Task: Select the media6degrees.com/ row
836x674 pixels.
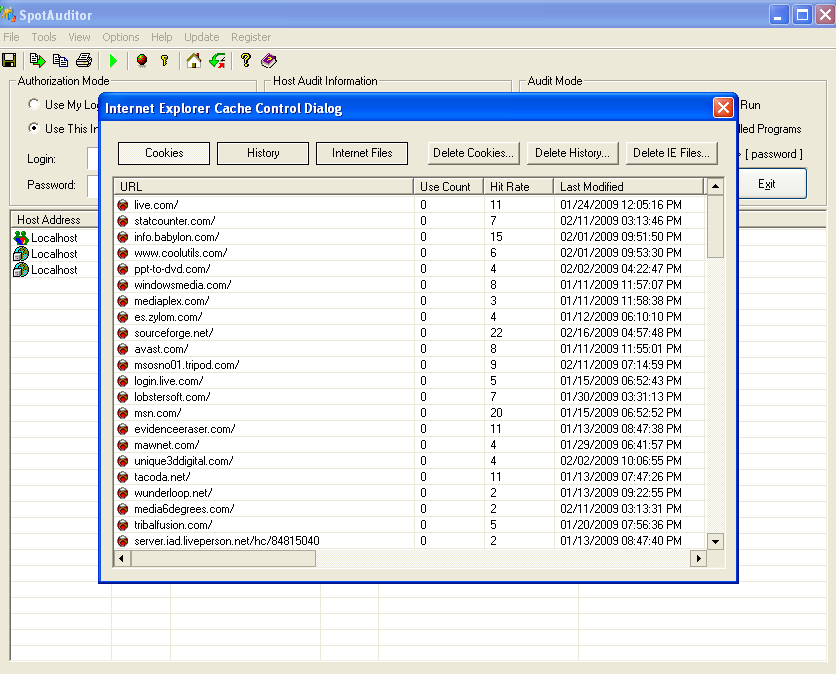Action: [410, 509]
